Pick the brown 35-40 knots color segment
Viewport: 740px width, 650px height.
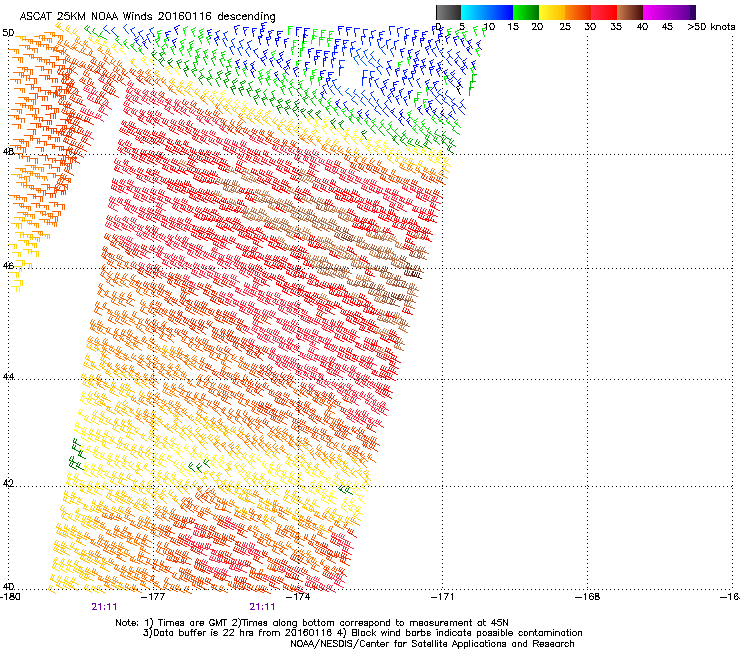[630, 12]
